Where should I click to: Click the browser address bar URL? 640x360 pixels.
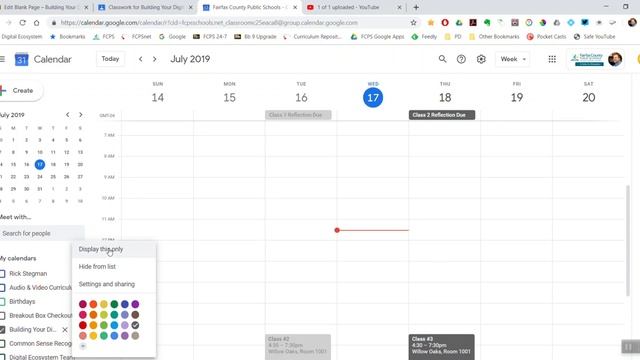coord(209,23)
